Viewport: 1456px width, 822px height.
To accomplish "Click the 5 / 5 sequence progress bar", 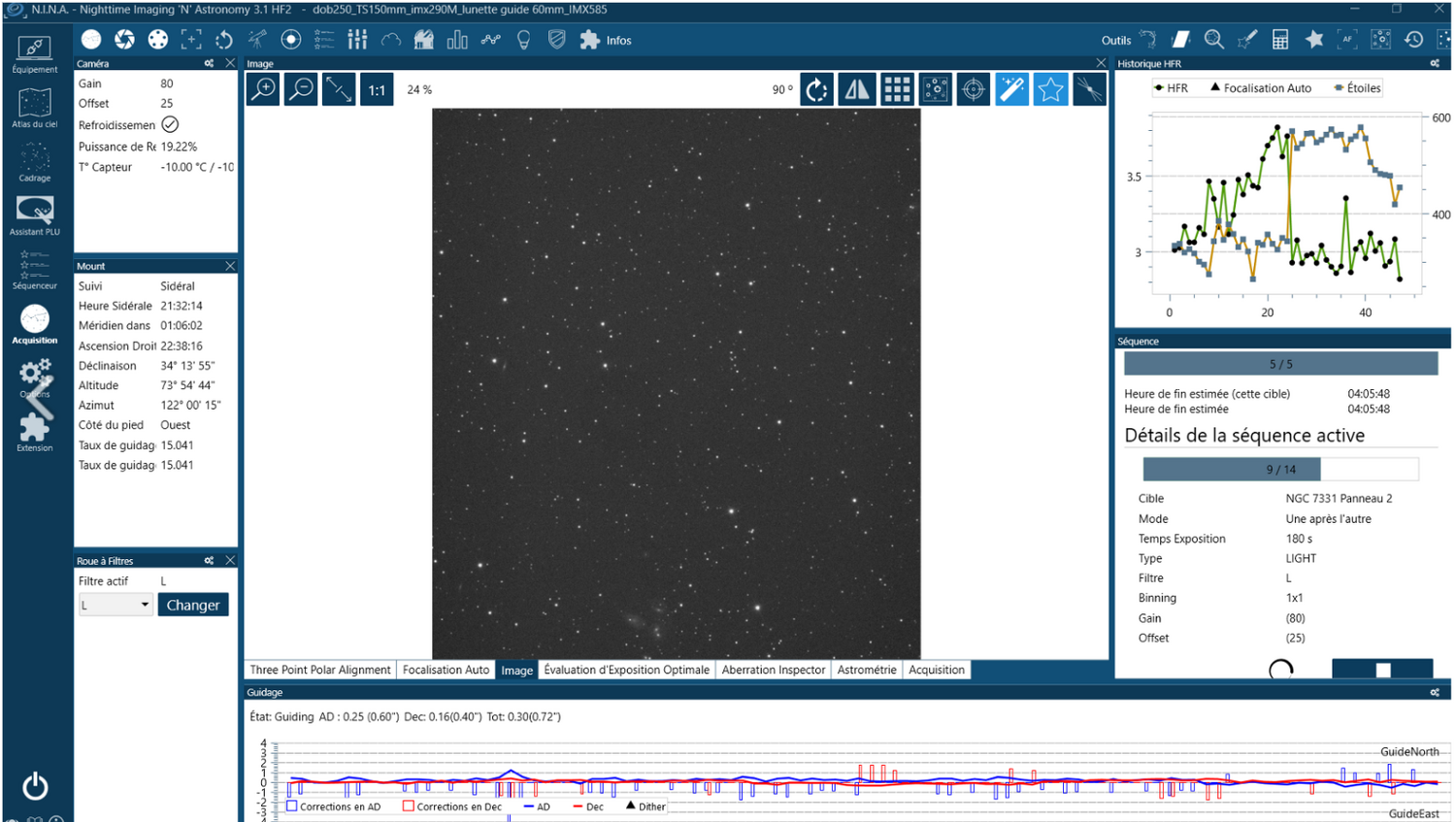I will coord(1280,364).
